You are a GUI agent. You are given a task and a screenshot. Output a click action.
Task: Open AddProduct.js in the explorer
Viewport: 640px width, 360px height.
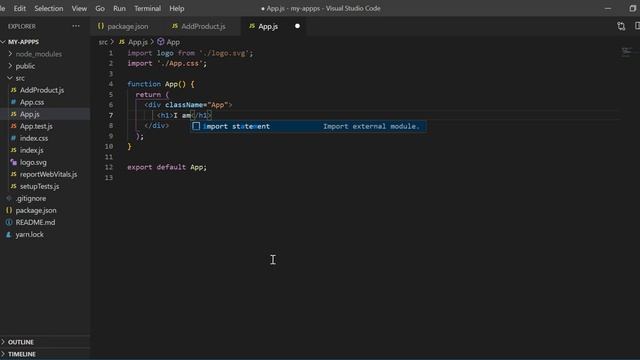click(42, 90)
